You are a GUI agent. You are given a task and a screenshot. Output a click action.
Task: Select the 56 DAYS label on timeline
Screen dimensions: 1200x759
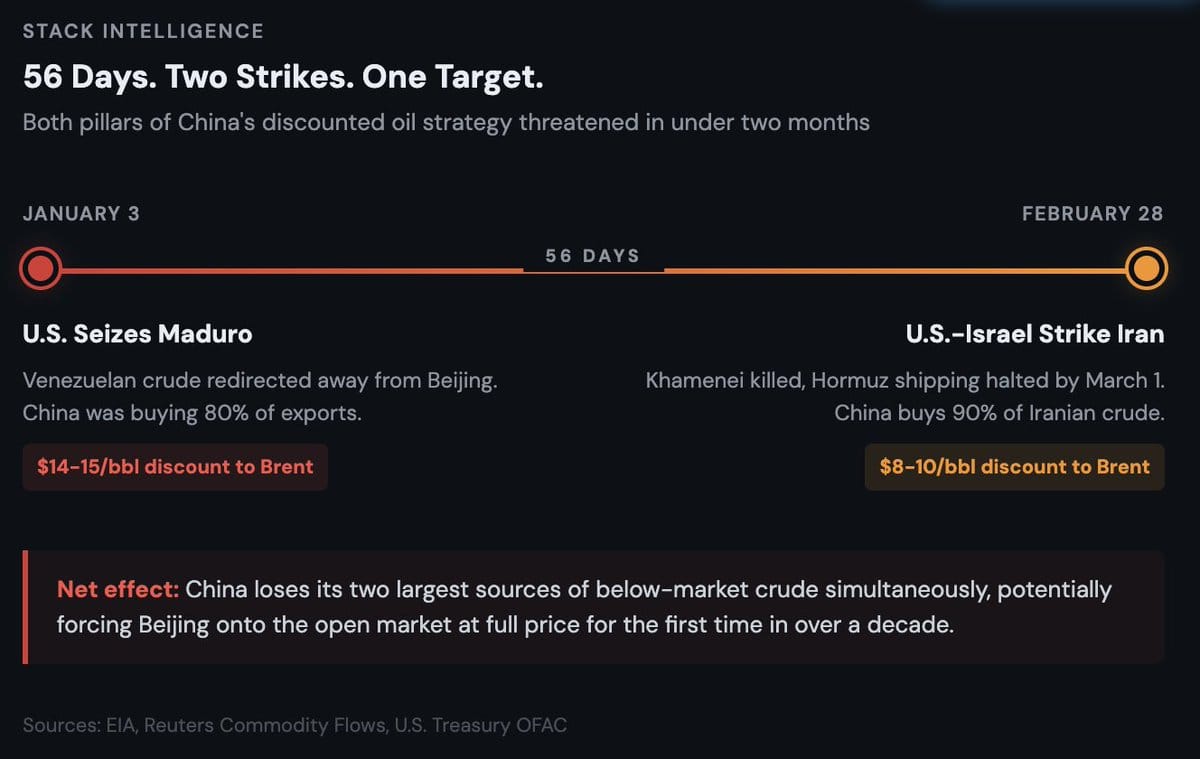tap(592, 256)
